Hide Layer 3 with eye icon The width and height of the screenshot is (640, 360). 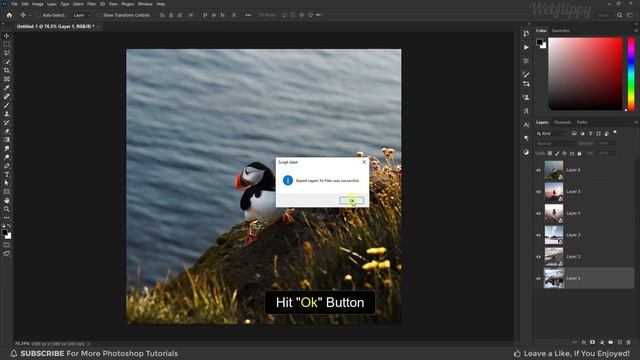click(x=538, y=235)
